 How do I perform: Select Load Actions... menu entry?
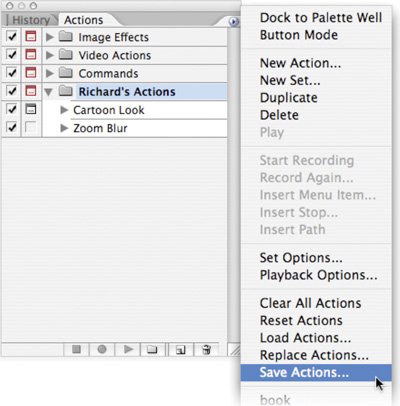[305, 338]
